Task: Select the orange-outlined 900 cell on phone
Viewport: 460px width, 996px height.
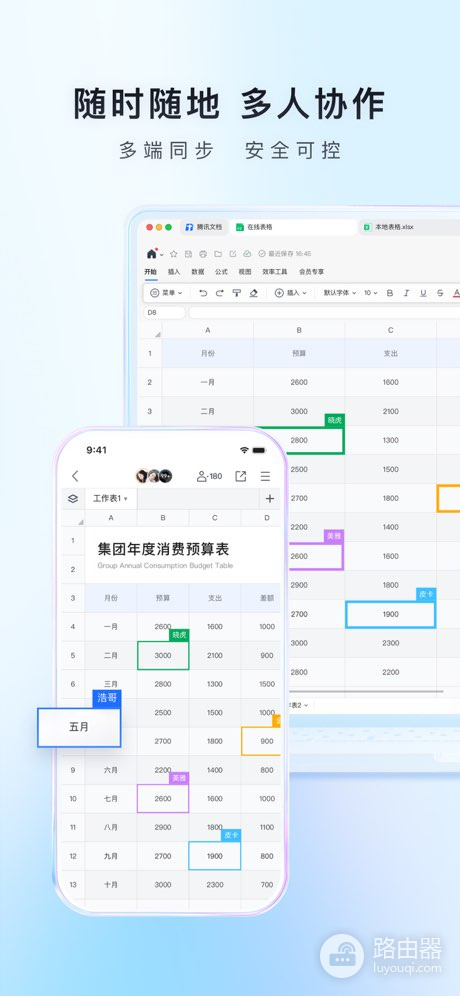Action: tap(261, 741)
